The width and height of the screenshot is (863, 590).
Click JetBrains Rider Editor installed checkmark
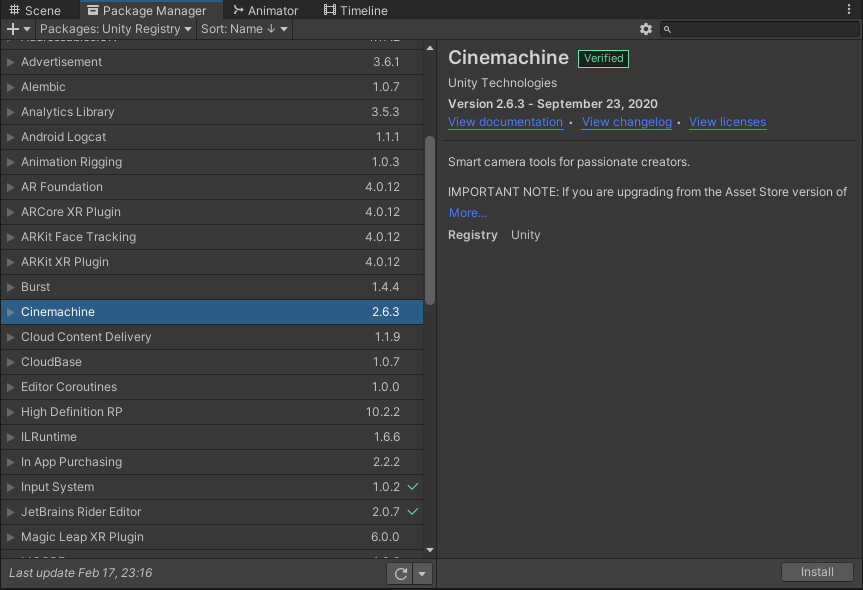pos(412,512)
